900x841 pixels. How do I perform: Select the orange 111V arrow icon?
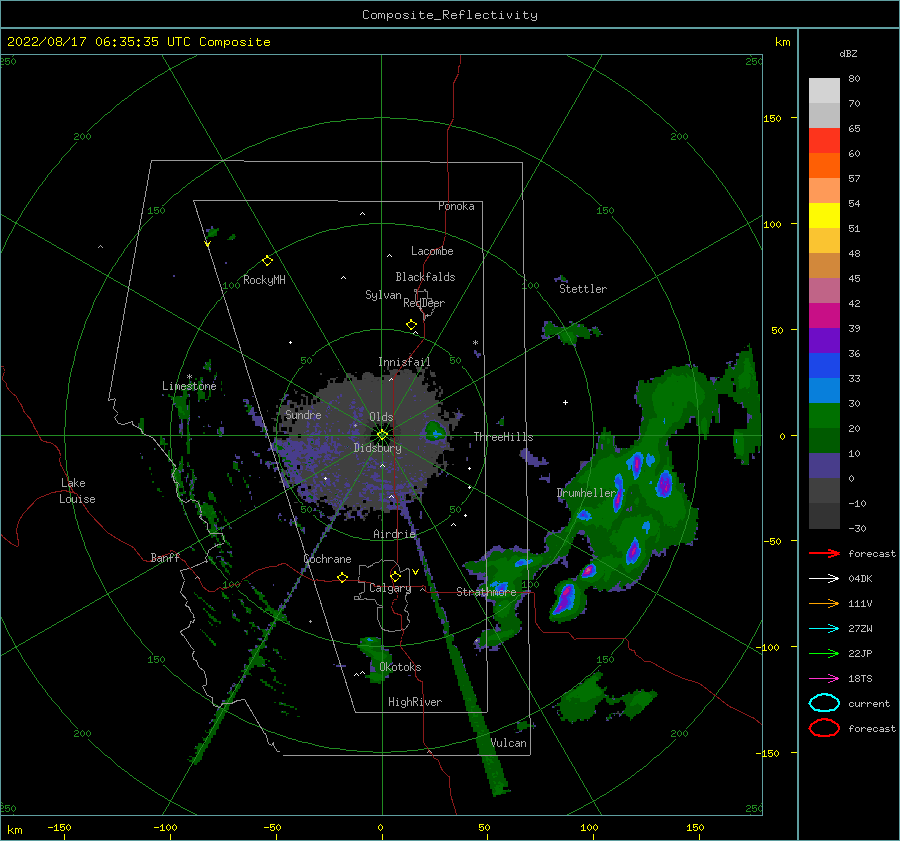pyautogui.click(x=824, y=603)
